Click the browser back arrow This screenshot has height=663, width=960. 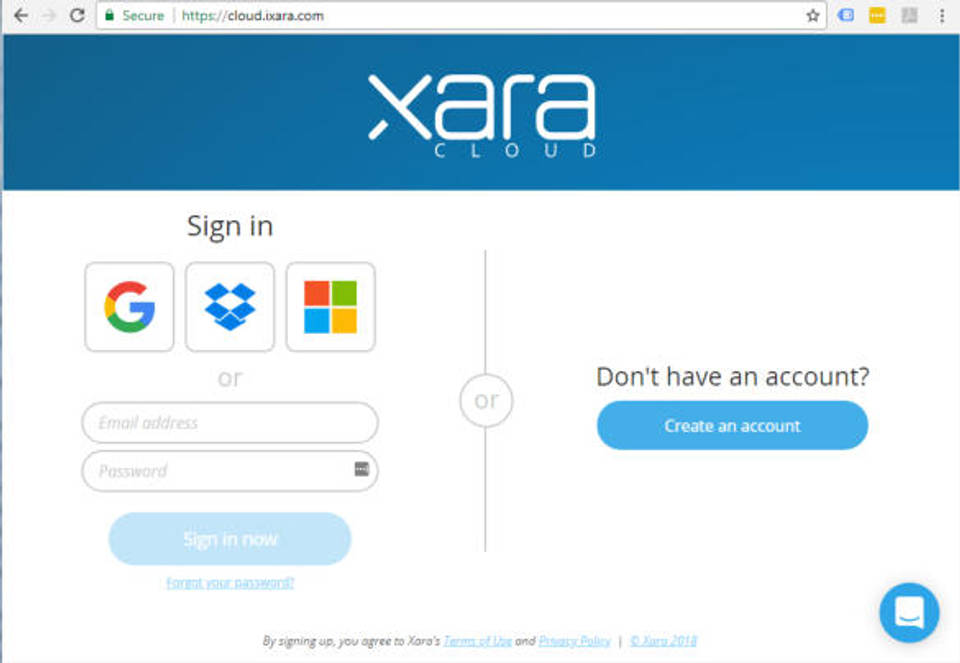21,15
